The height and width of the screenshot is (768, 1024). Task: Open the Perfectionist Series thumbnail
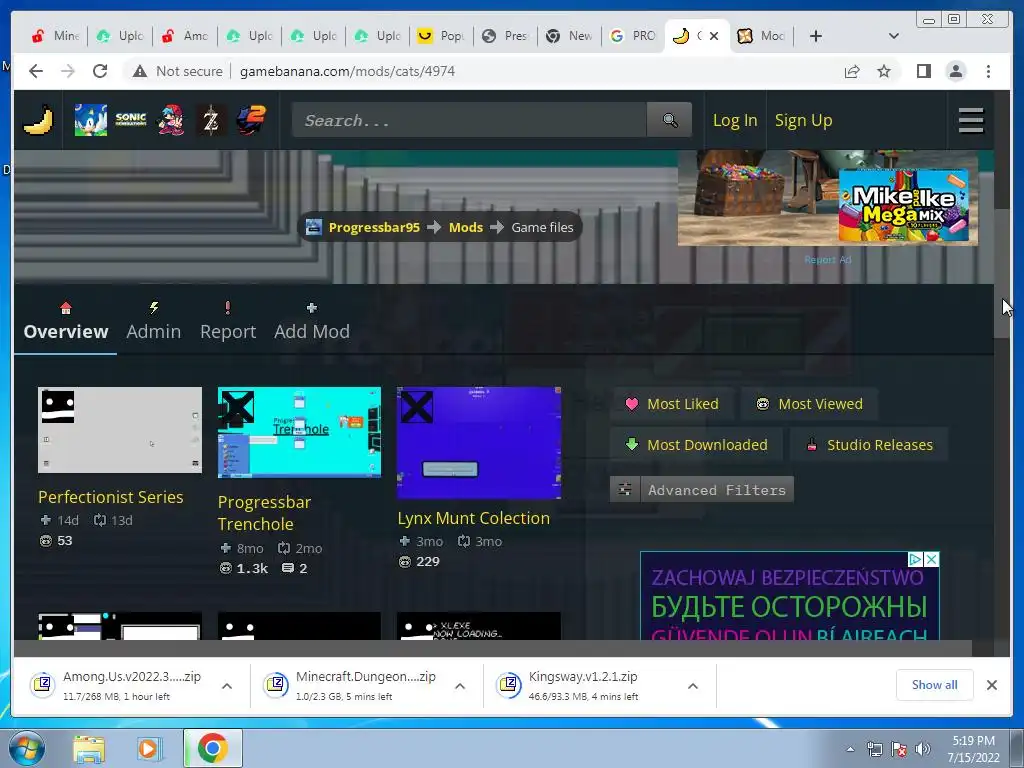120,430
